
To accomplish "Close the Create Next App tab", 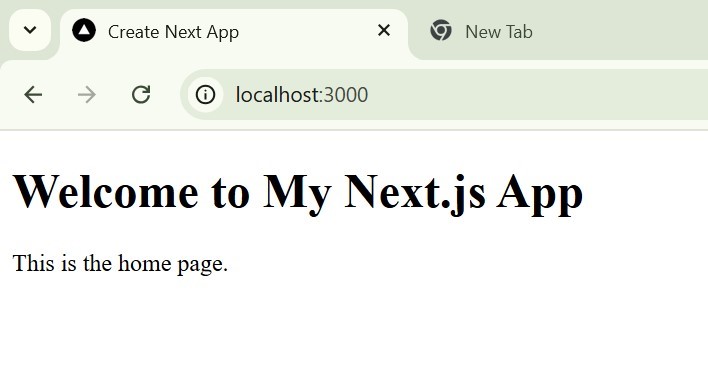I will [x=384, y=31].
